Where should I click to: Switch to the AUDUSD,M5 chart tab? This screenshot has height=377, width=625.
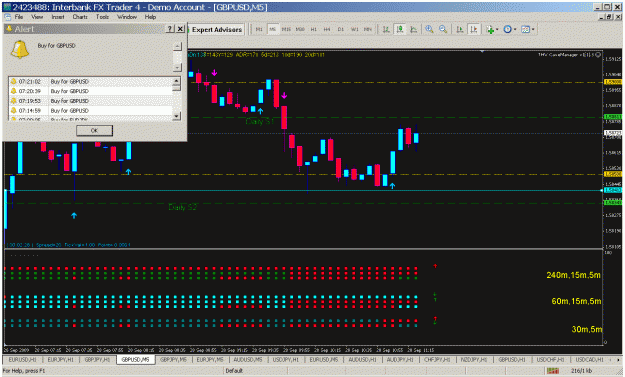(248, 359)
